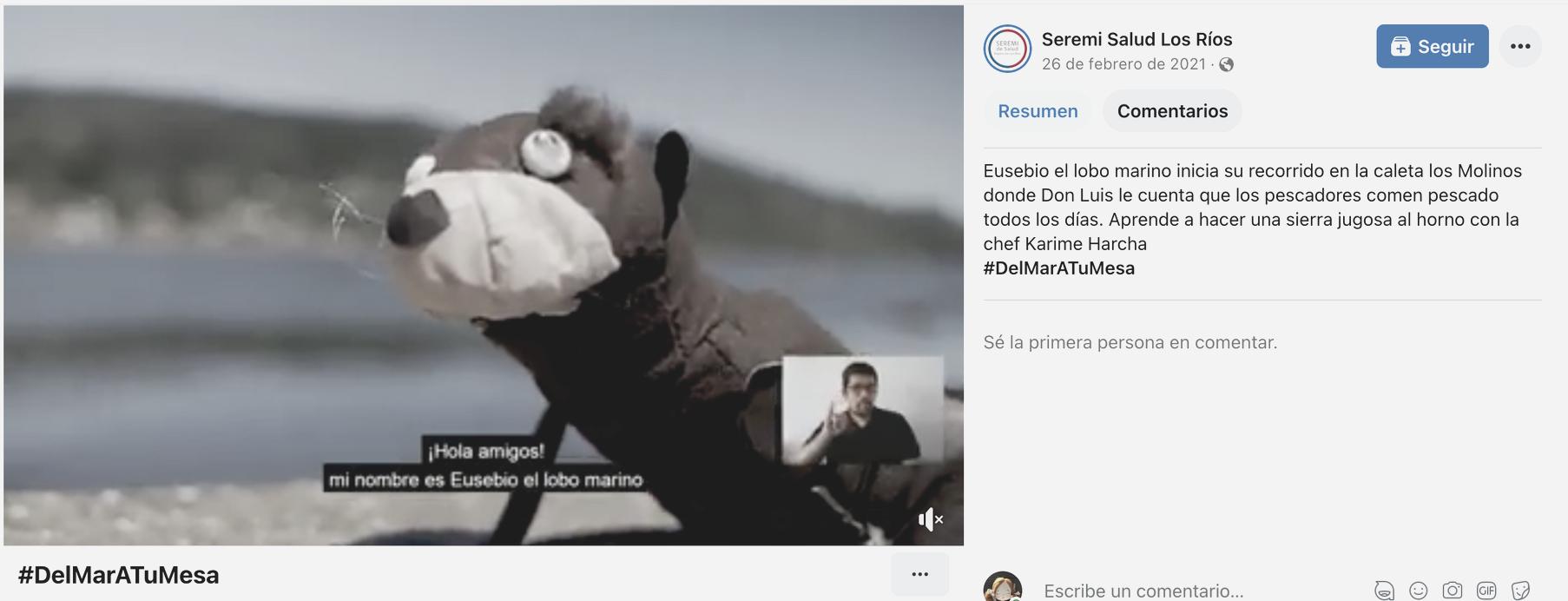The image size is (1568, 601).
Task: Switch to the Comentarios tab
Action: tap(1172, 111)
